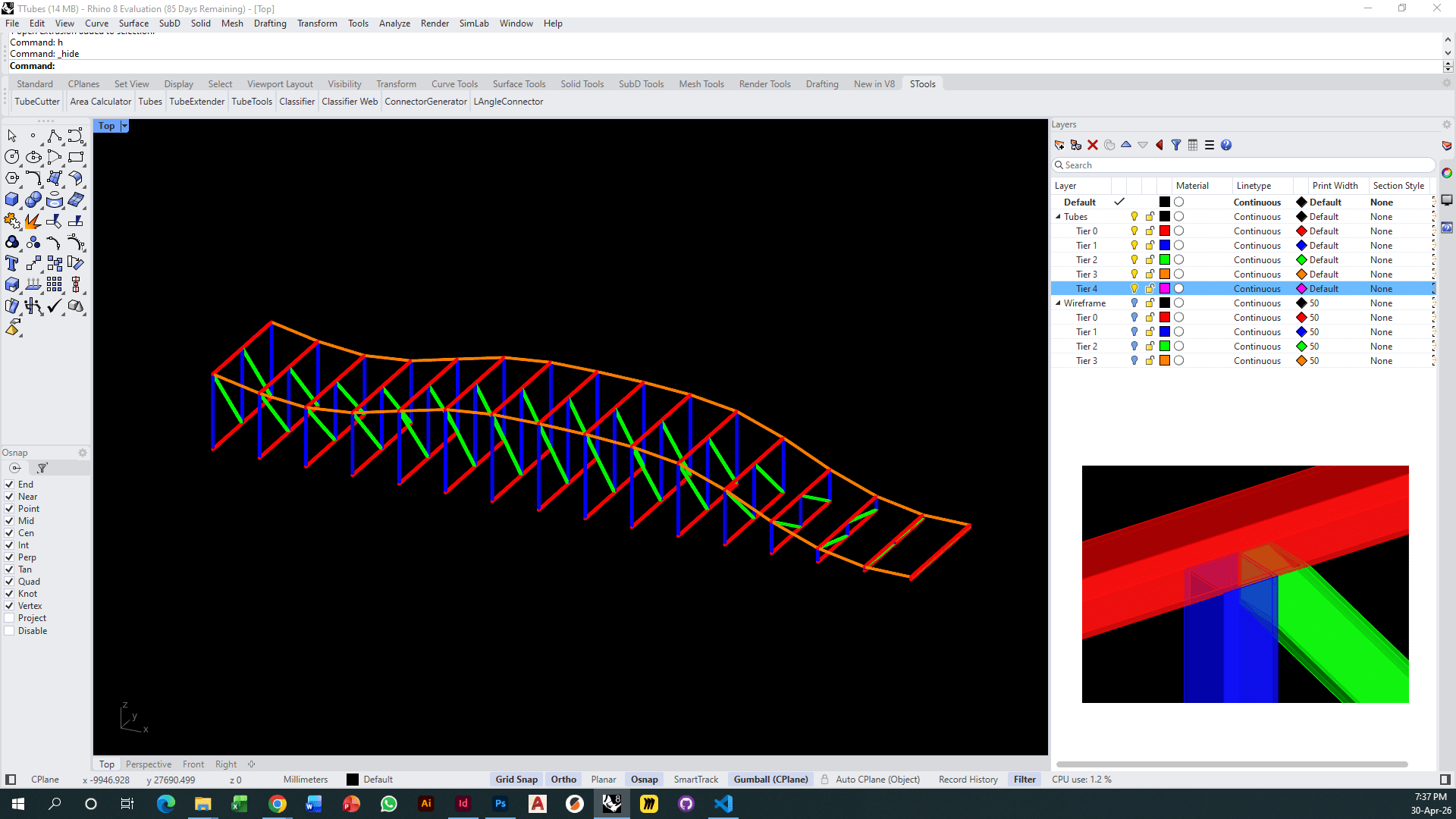Image resolution: width=1456 pixels, height=819 pixels.
Task: Select the pointer selection tool
Action: pyautogui.click(x=12, y=136)
